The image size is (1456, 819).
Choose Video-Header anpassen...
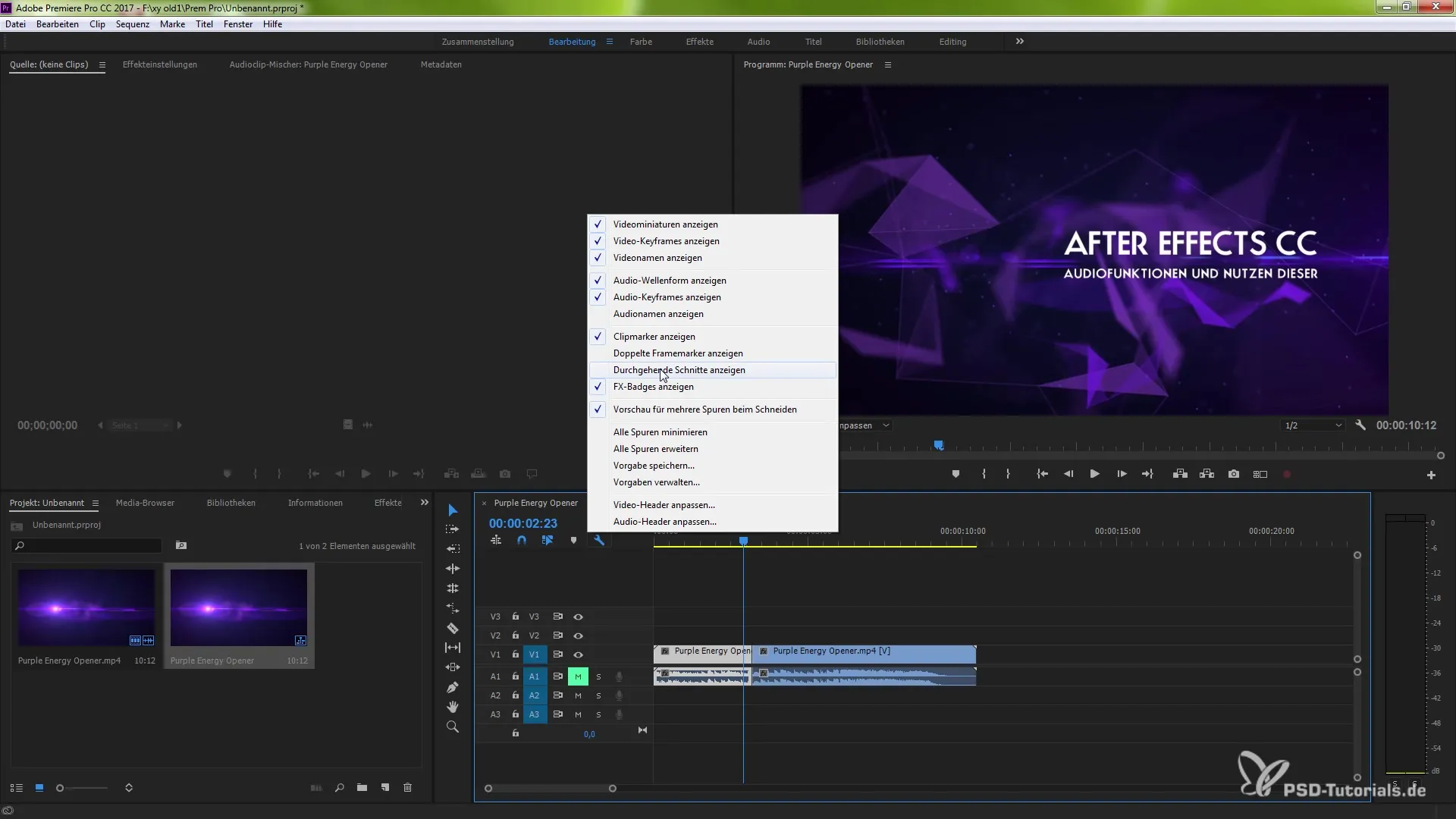coord(713,505)
